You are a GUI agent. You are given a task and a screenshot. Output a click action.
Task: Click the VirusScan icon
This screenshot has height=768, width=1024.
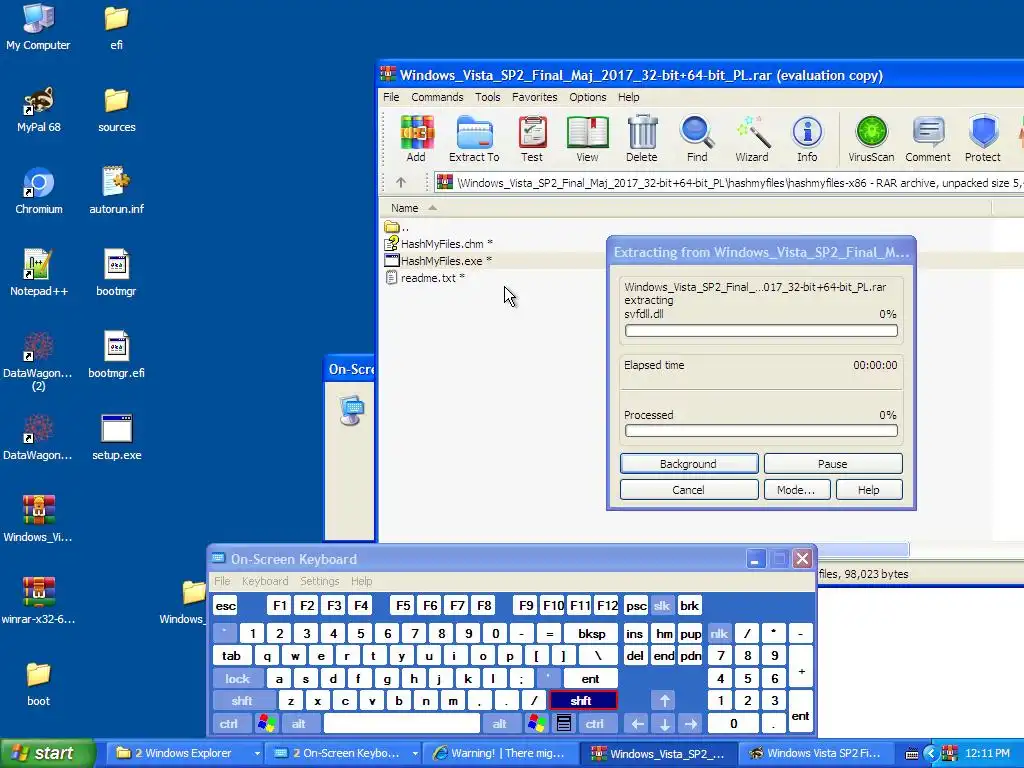tap(871, 138)
